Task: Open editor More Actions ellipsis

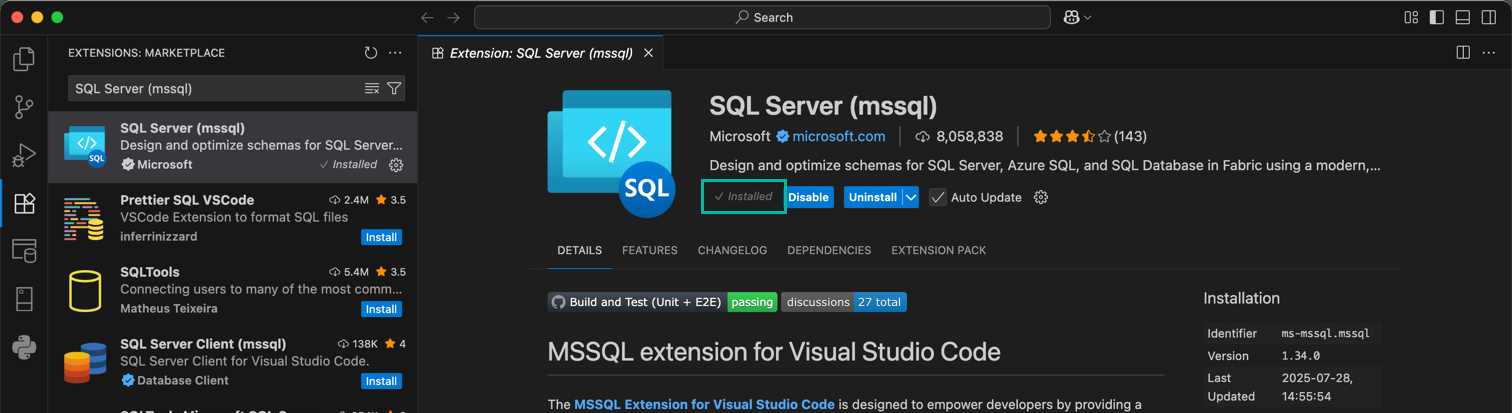Action: pyautogui.click(x=1487, y=53)
